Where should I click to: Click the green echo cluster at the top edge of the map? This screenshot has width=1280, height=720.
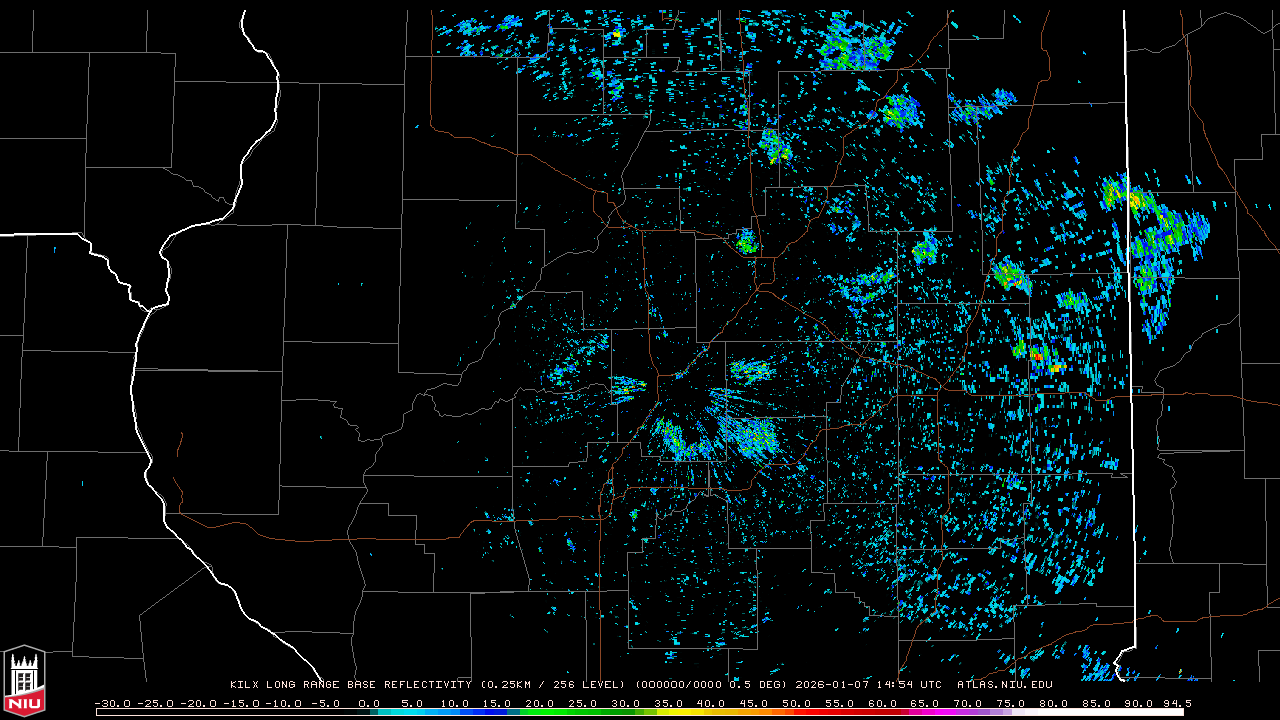[855, 50]
